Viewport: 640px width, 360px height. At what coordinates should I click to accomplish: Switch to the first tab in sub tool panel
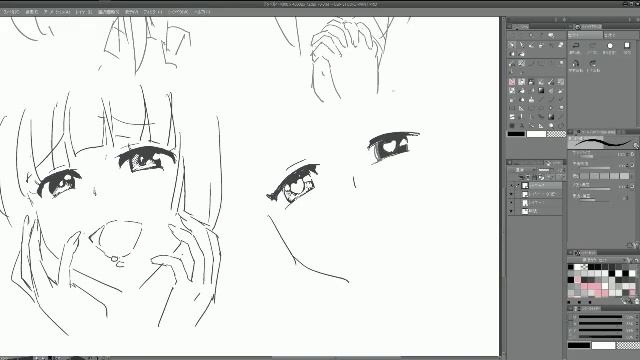(x=584, y=36)
